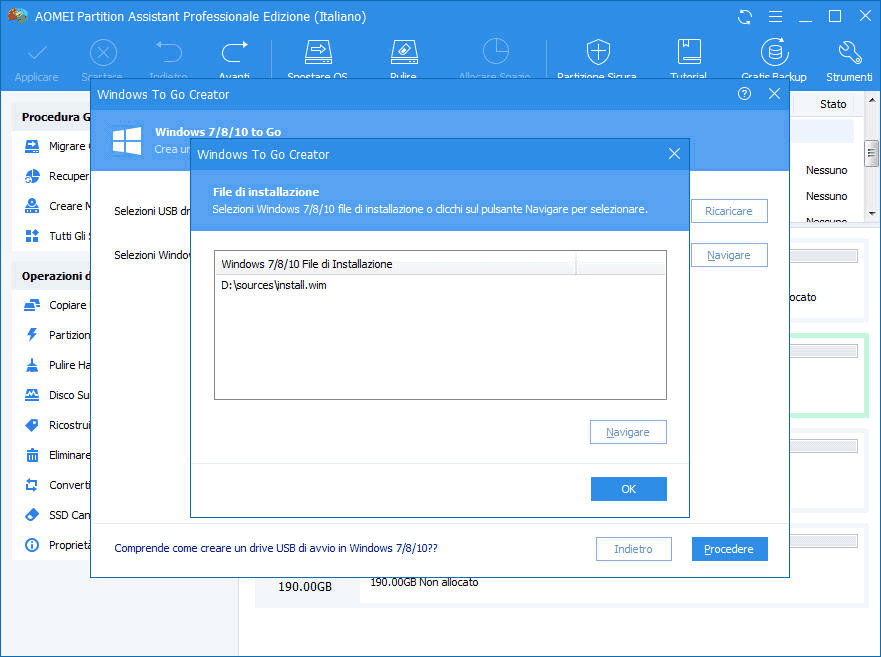Click the 190.00GB disk size label
This screenshot has width=881, height=657.
[305, 587]
